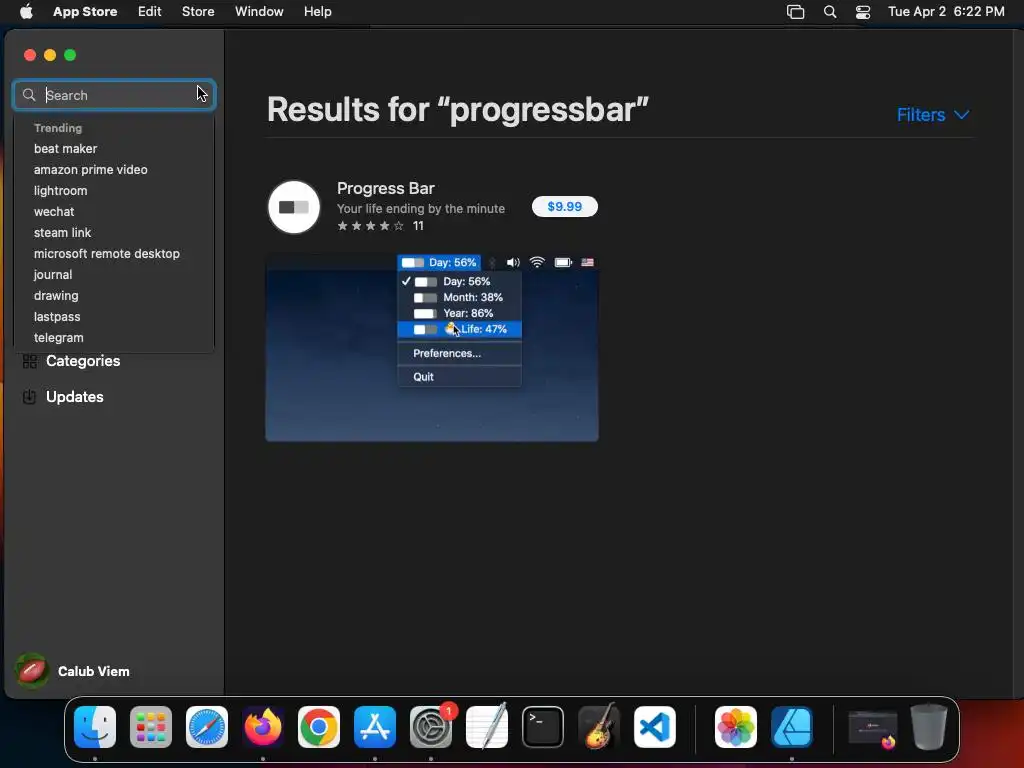Select 'journal' trending suggestion

click(53, 275)
